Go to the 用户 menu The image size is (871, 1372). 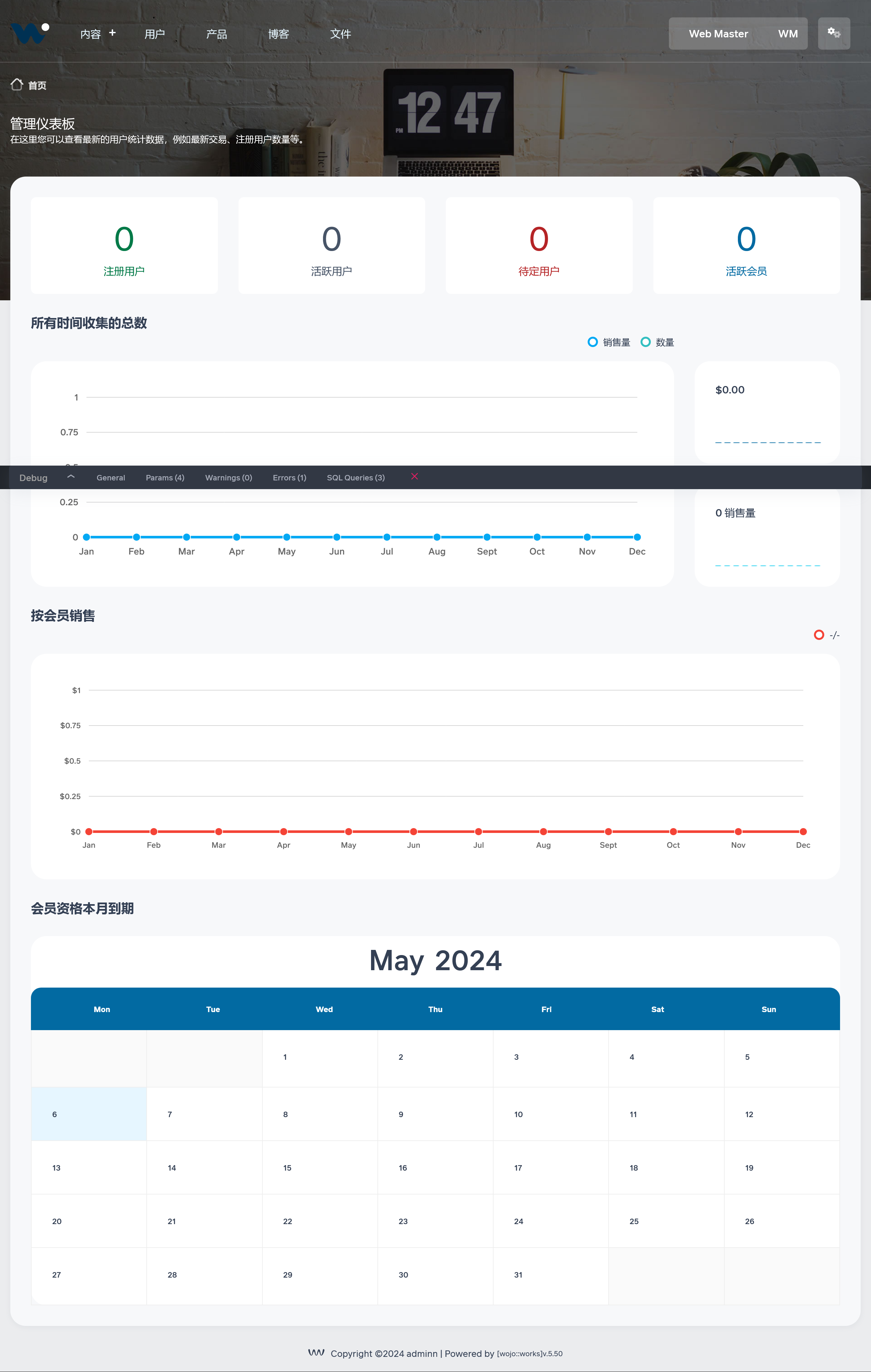(154, 34)
